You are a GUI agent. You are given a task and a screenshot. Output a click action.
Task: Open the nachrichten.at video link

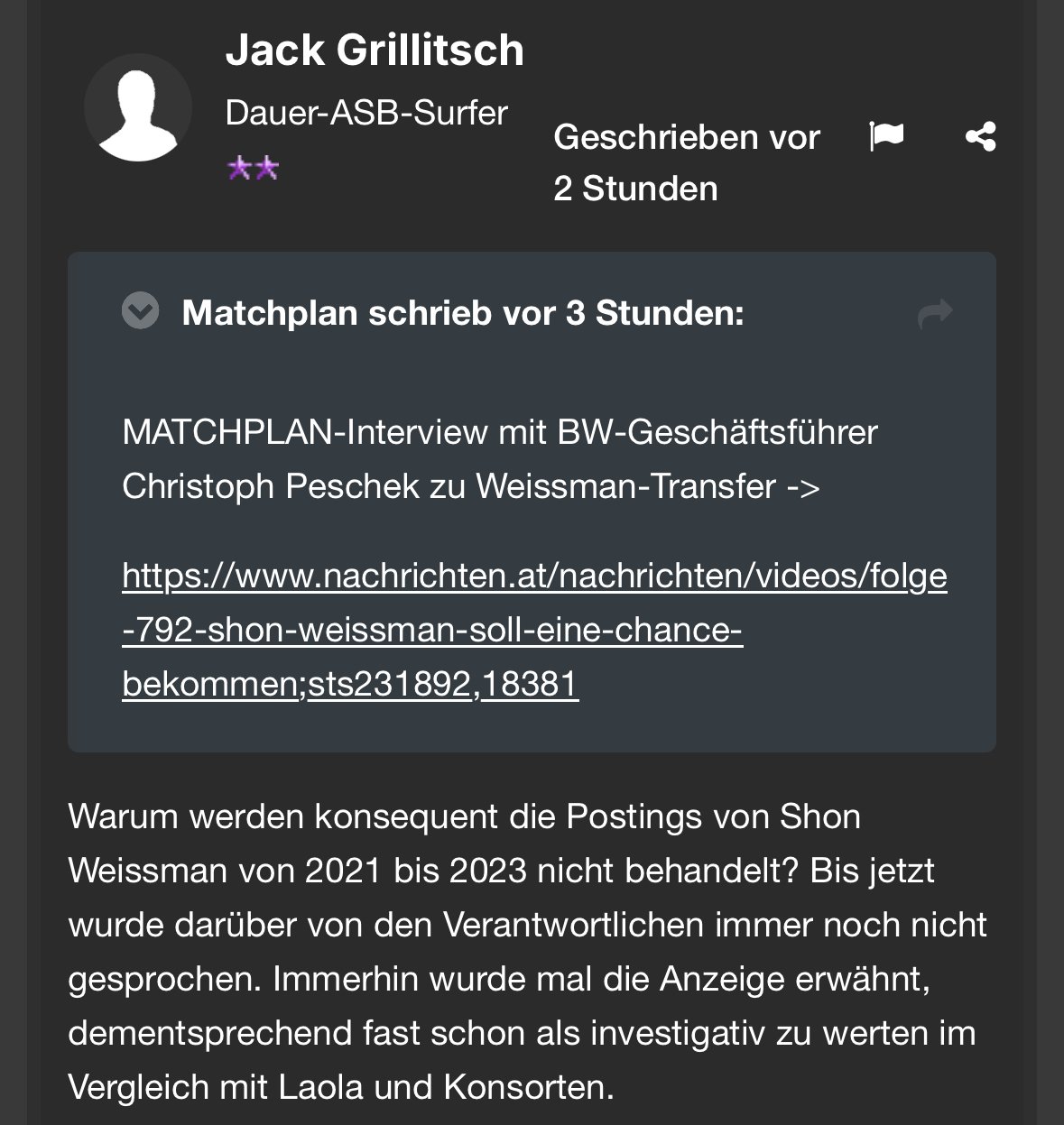pos(534,576)
